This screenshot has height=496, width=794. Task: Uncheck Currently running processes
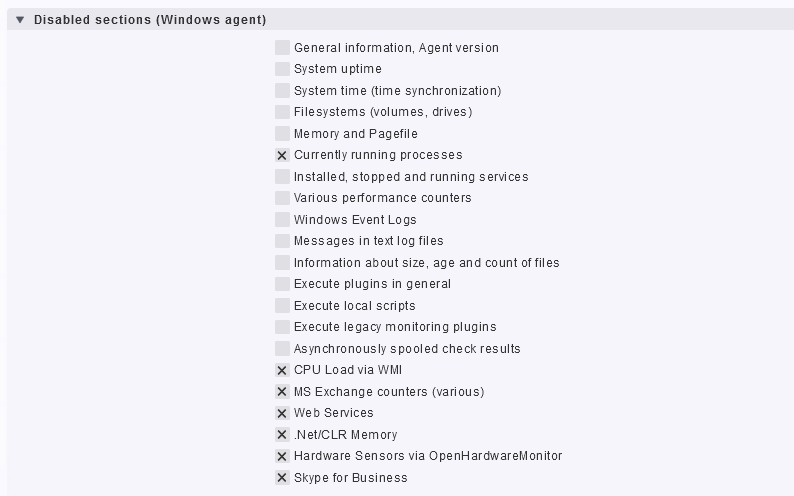point(282,155)
